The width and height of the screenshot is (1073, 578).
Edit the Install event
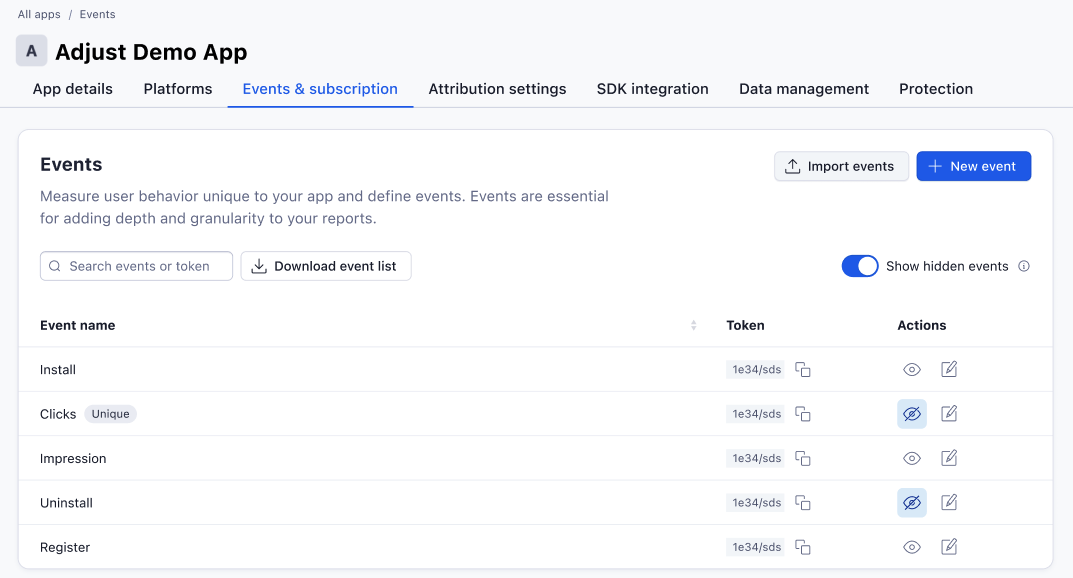[x=949, y=370]
